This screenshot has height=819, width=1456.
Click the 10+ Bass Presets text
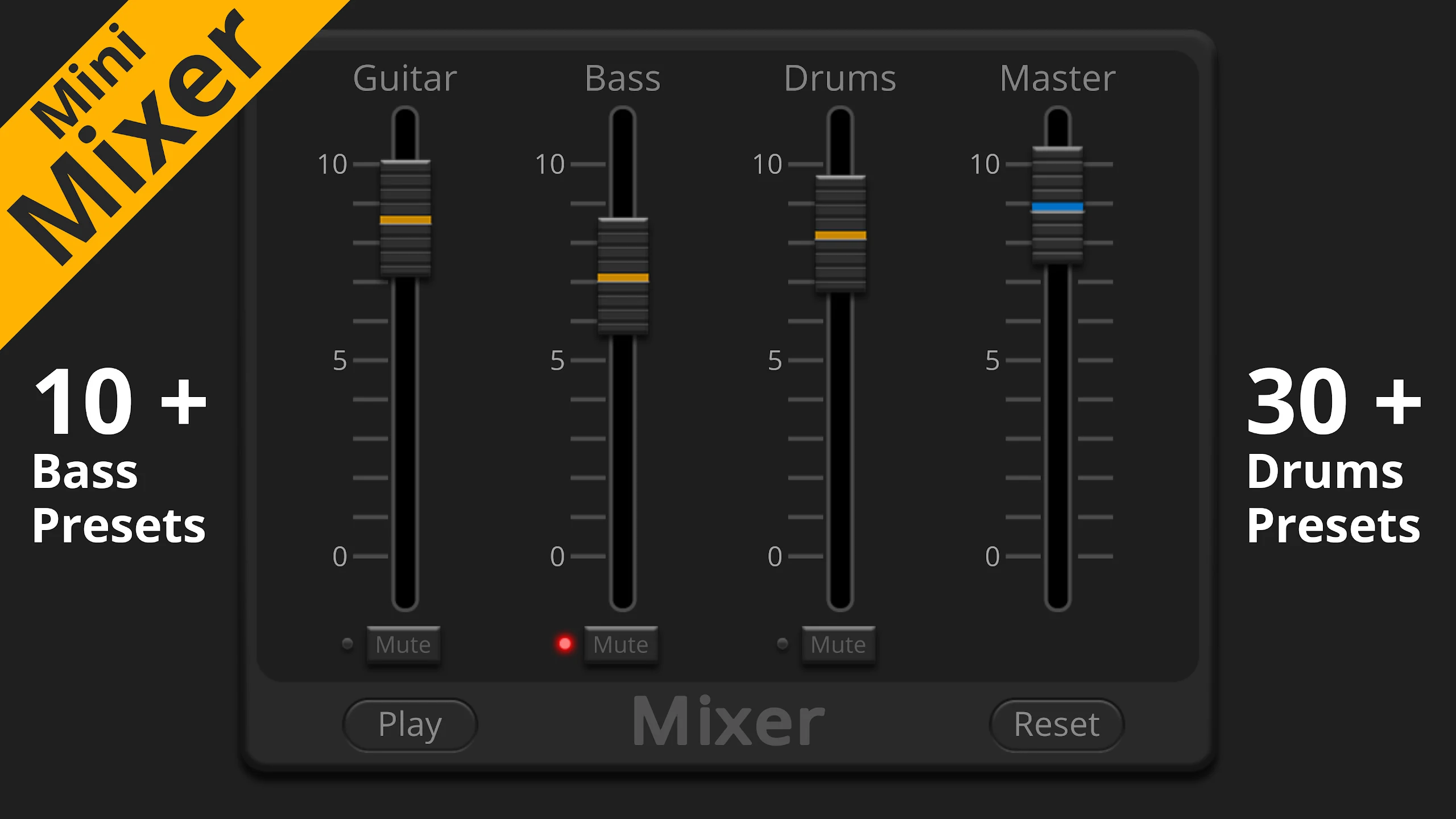click(x=119, y=456)
